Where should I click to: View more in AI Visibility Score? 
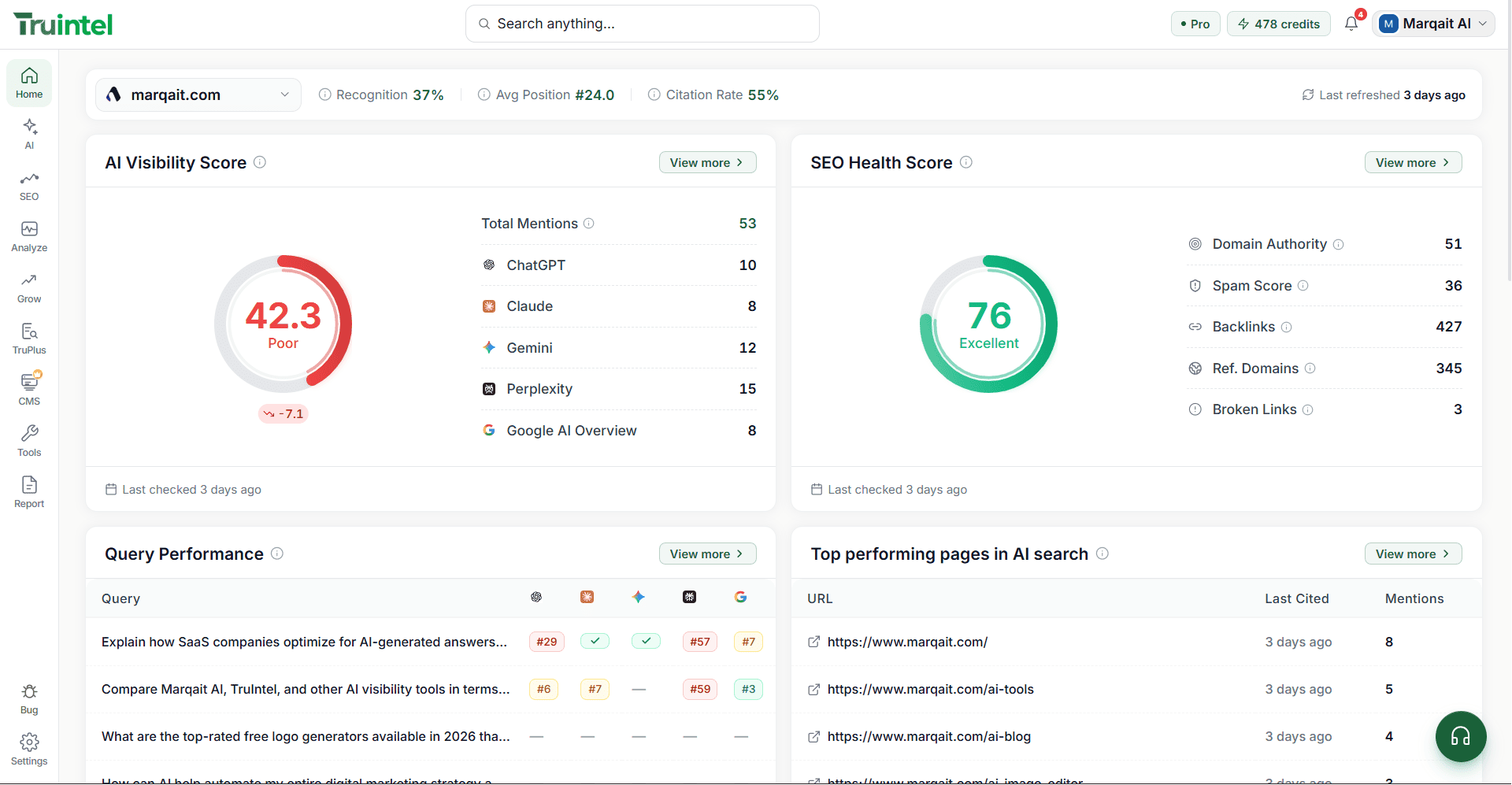tap(707, 162)
